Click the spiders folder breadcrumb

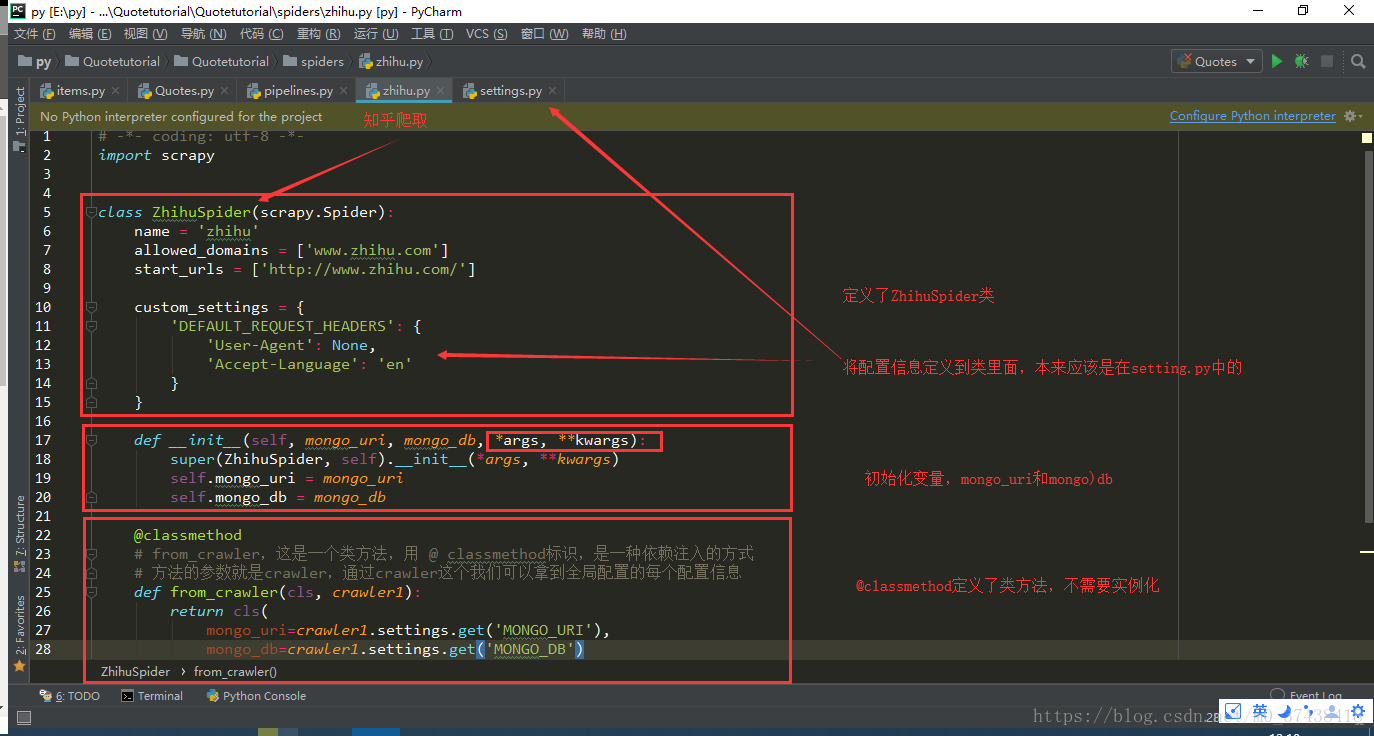point(314,61)
